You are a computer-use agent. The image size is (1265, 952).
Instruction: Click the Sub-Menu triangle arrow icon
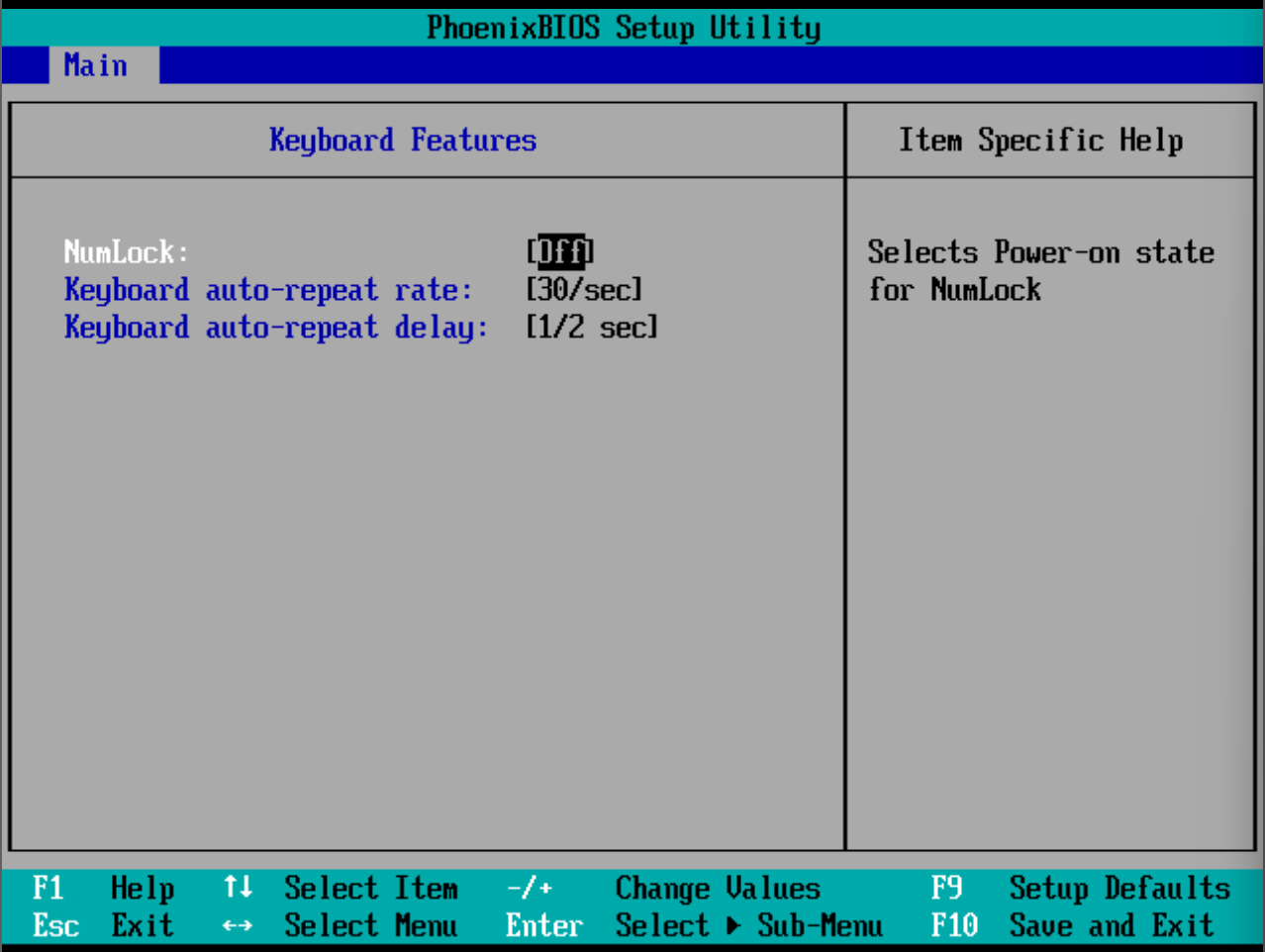(x=733, y=926)
